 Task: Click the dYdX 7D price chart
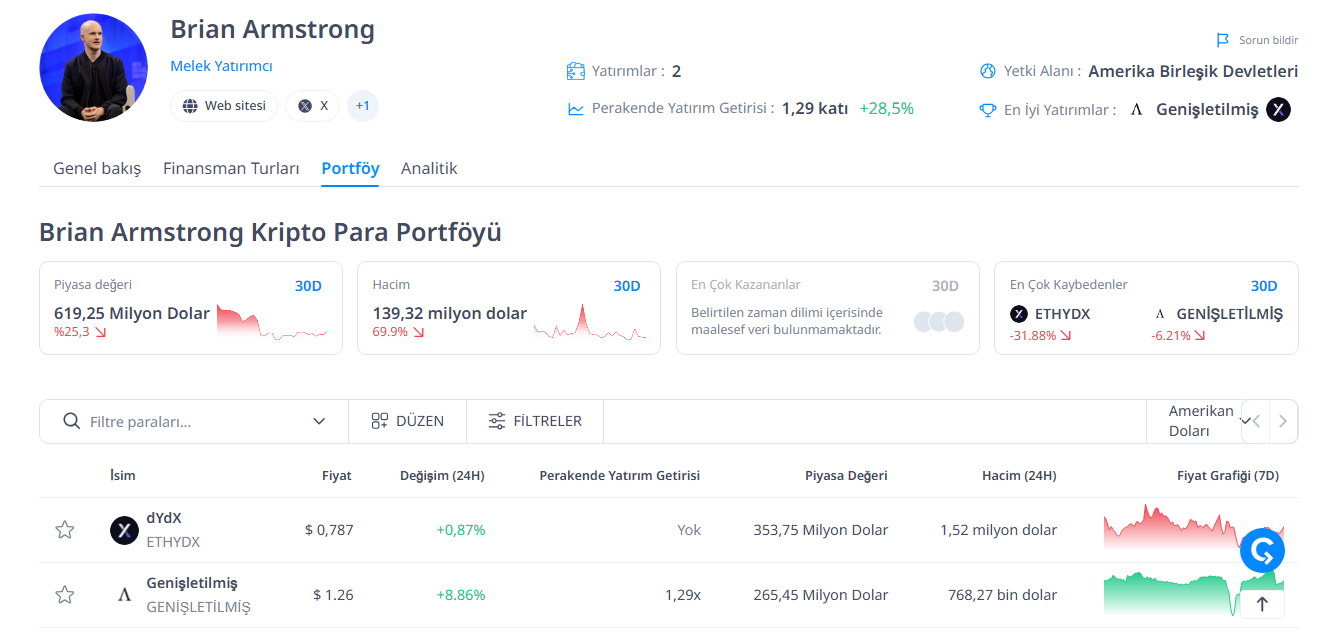pos(1193,528)
